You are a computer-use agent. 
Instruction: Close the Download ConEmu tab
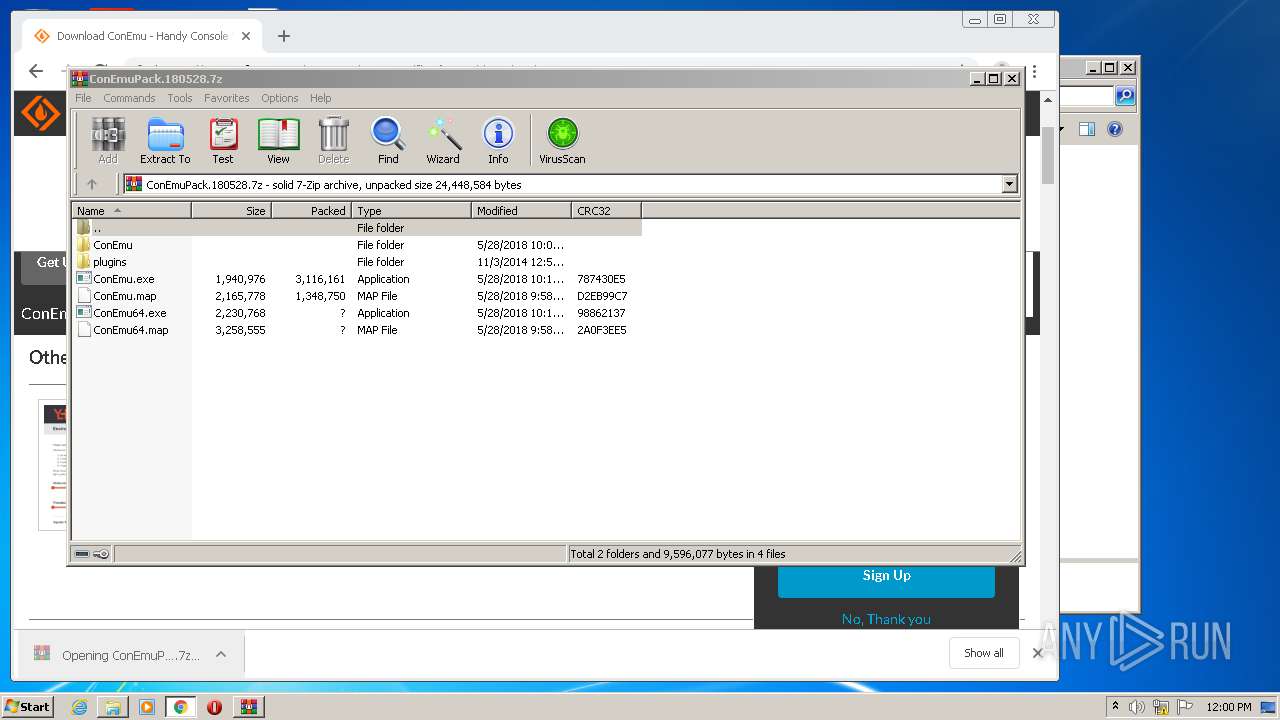point(246,36)
